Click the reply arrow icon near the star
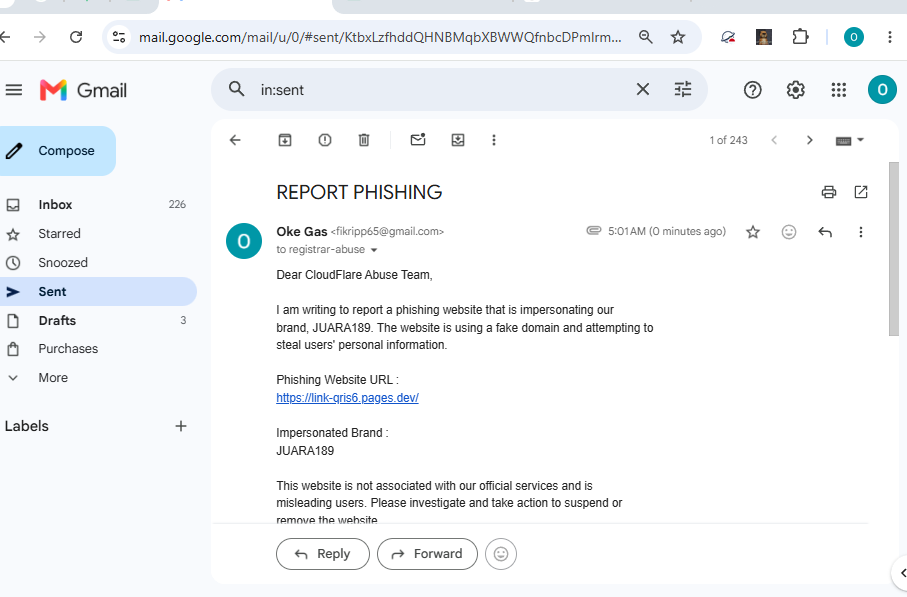 [x=825, y=232]
